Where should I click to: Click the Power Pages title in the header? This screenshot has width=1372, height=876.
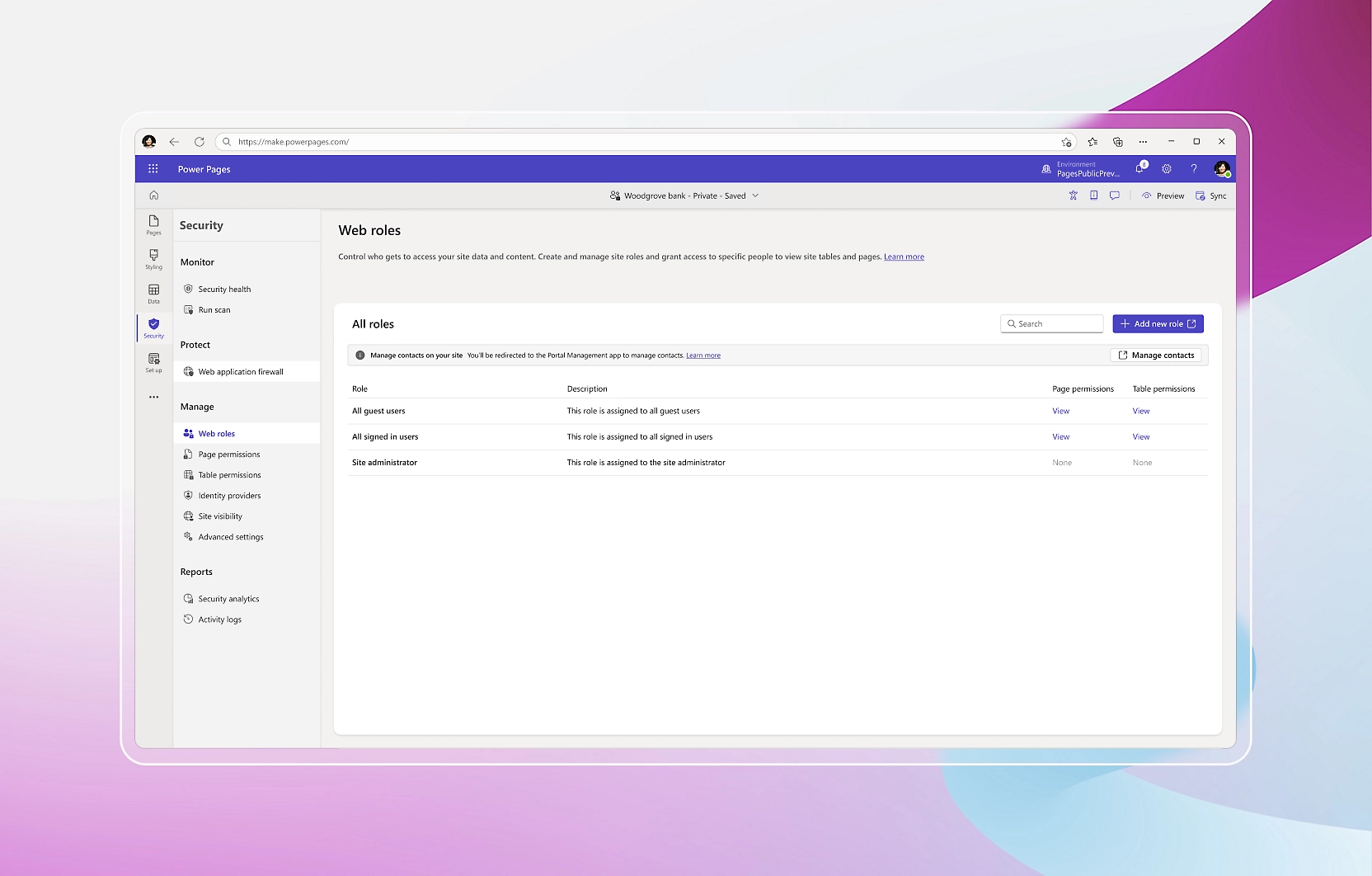pos(204,169)
